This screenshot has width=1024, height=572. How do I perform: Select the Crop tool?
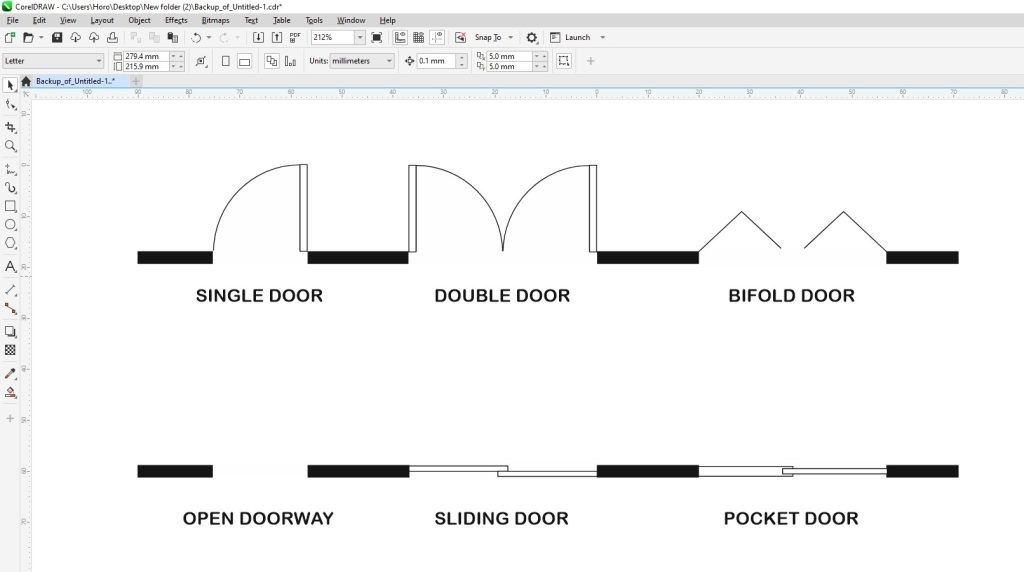point(10,127)
